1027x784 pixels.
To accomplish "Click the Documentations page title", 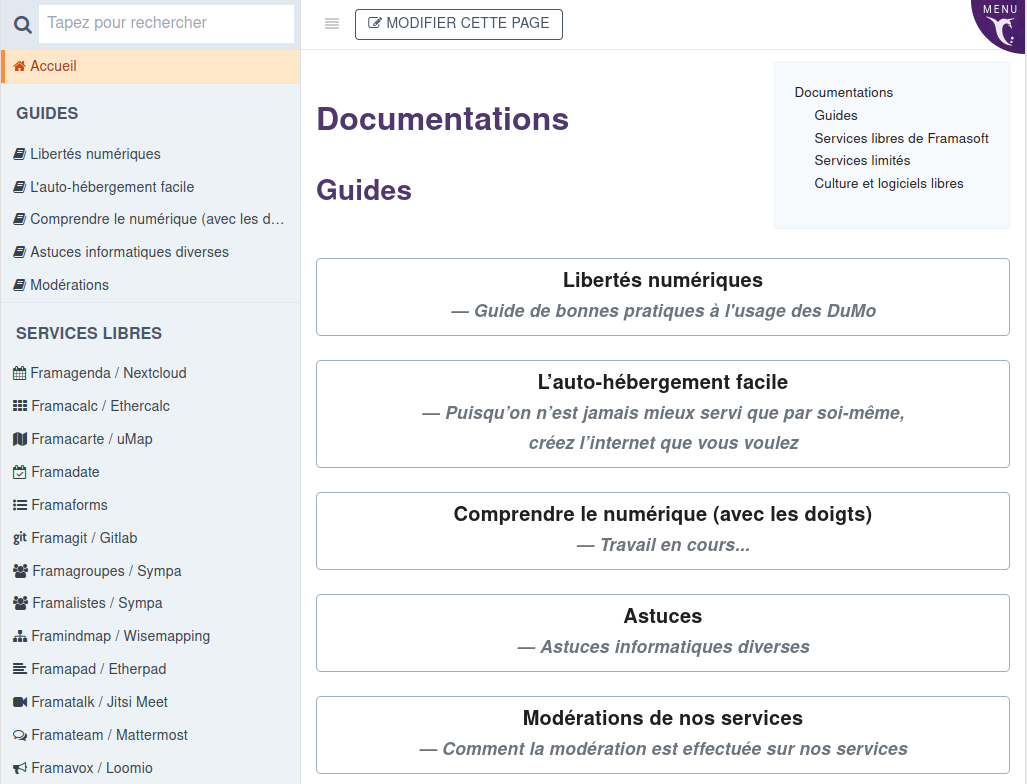I will click(443, 119).
